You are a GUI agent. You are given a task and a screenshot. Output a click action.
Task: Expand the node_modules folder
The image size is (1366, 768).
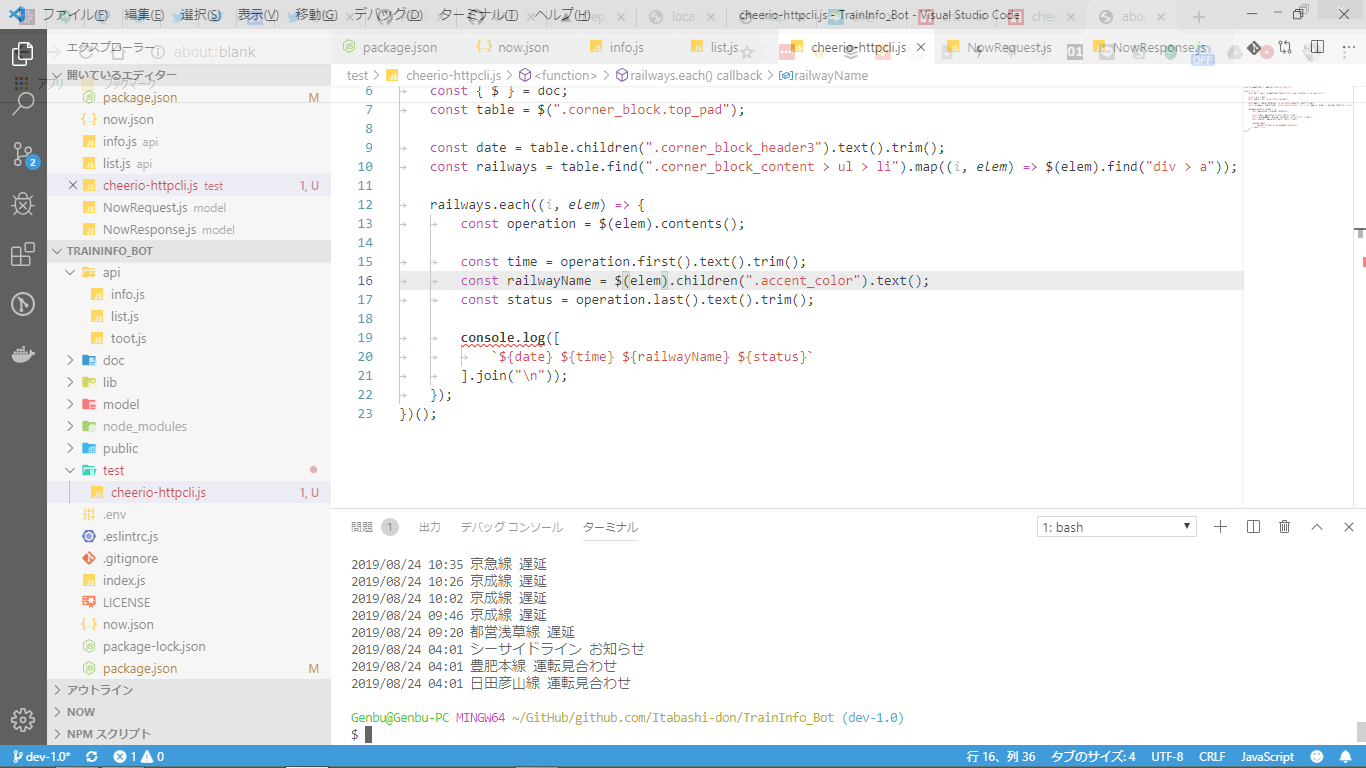coord(144,426)
